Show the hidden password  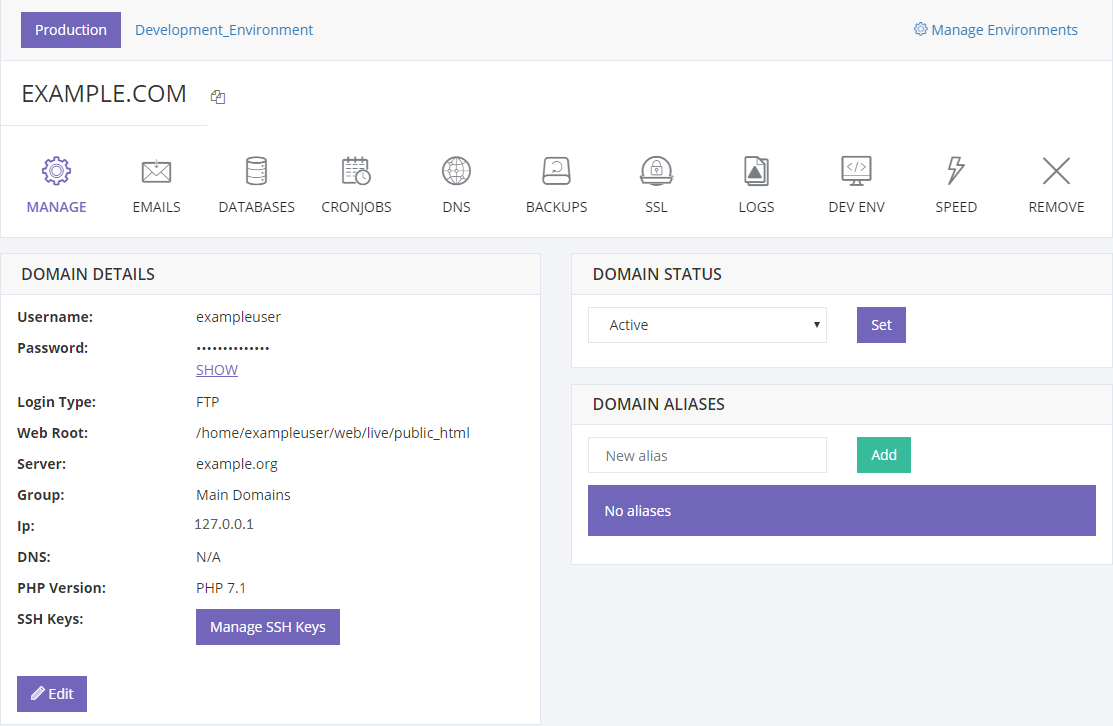tap(217, 370)
